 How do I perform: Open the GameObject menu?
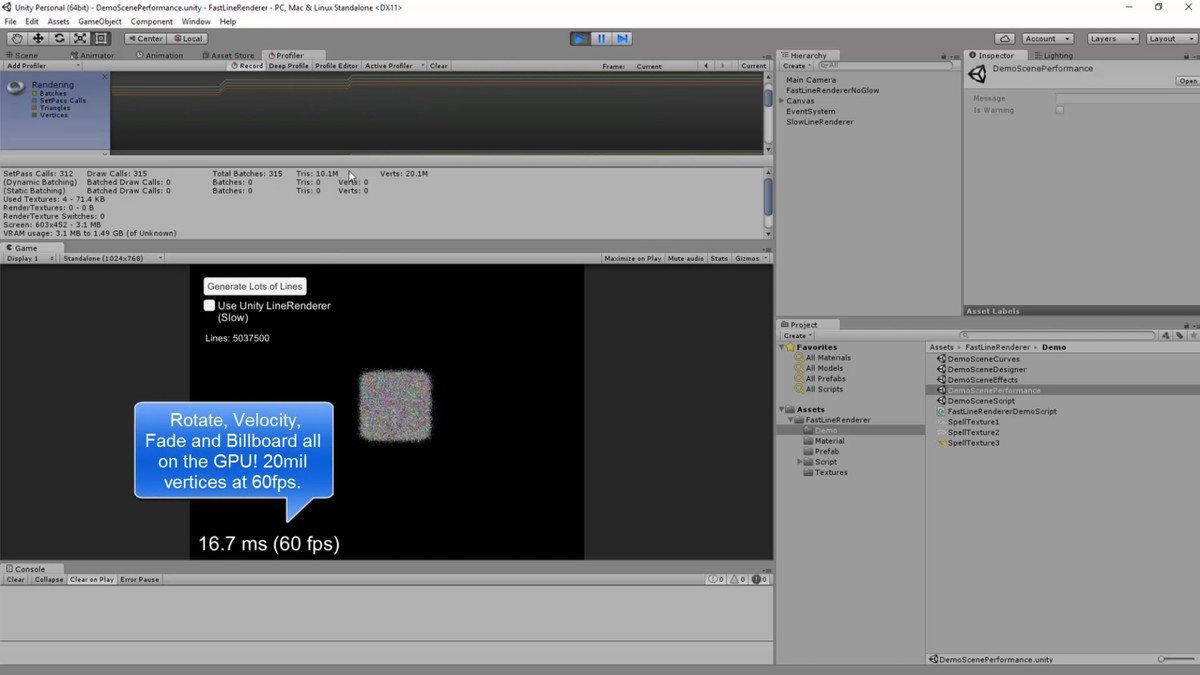[100, 21]
